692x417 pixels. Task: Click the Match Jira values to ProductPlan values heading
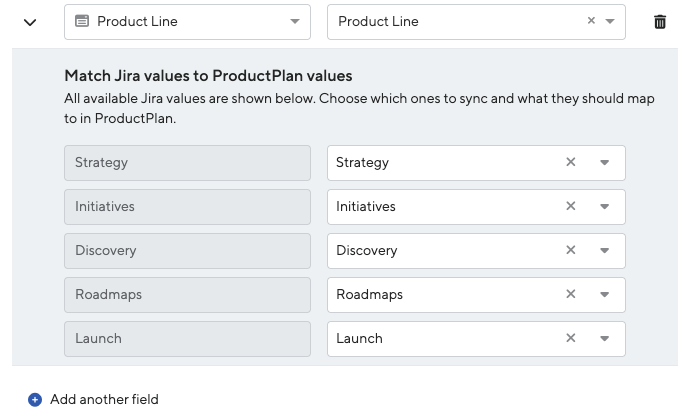point(208,76)
